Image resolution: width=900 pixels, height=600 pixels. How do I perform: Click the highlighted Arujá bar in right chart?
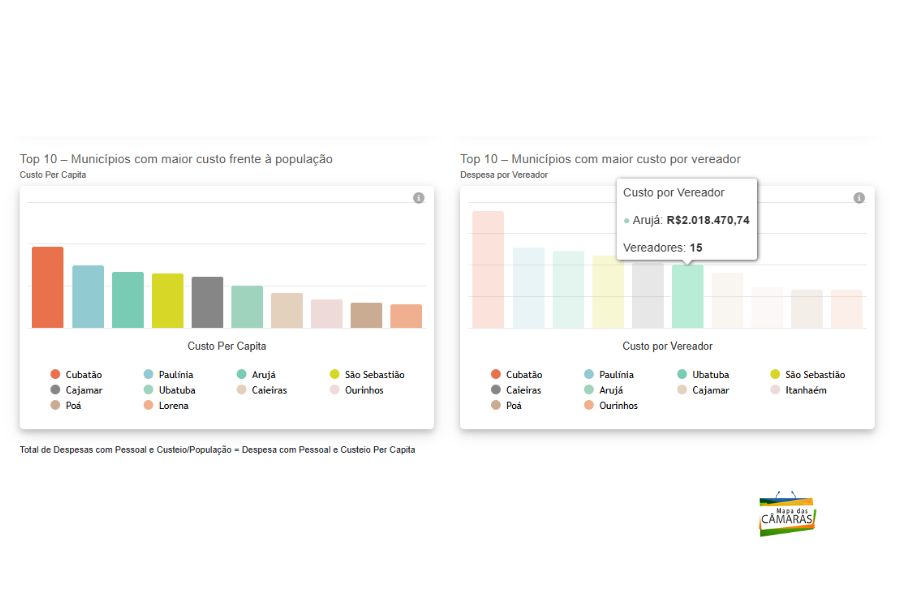tap(687, 296)
